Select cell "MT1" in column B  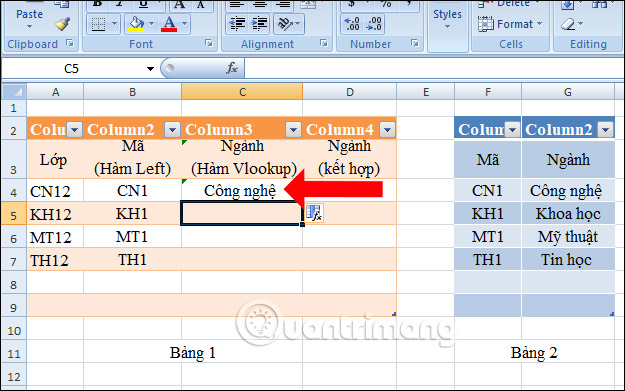(x=132, y=237)
